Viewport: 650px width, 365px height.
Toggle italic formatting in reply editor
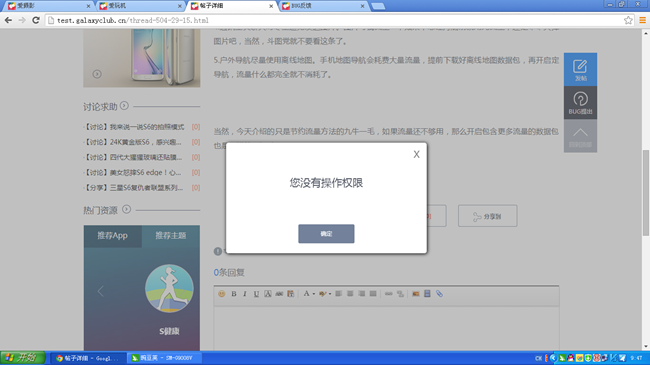click(245, 294)
